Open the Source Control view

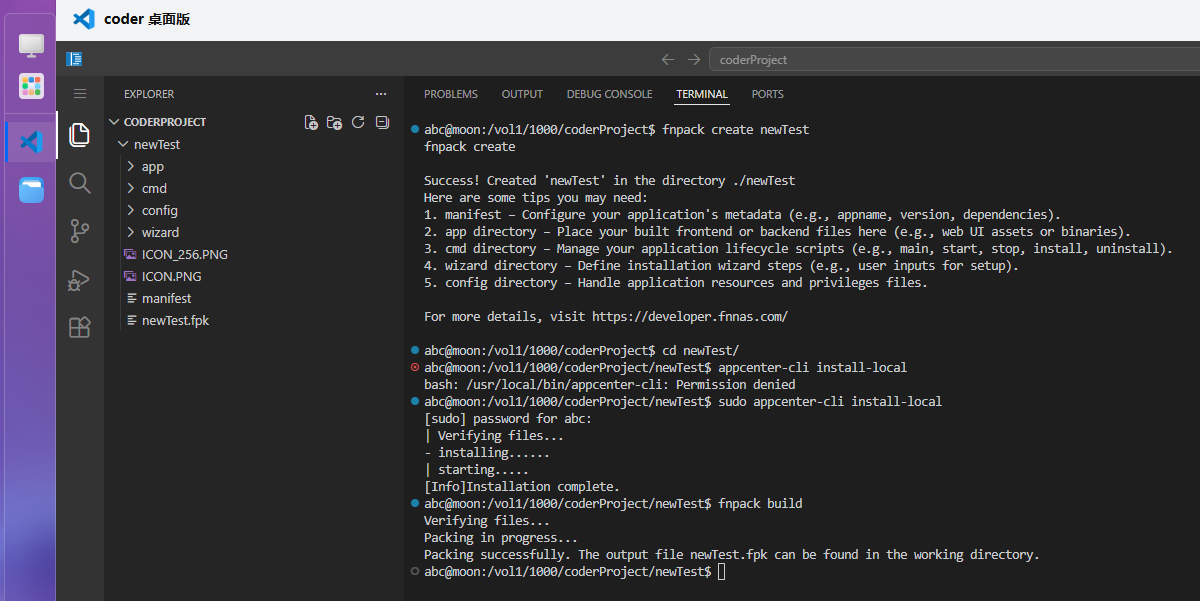pos(80,231)
